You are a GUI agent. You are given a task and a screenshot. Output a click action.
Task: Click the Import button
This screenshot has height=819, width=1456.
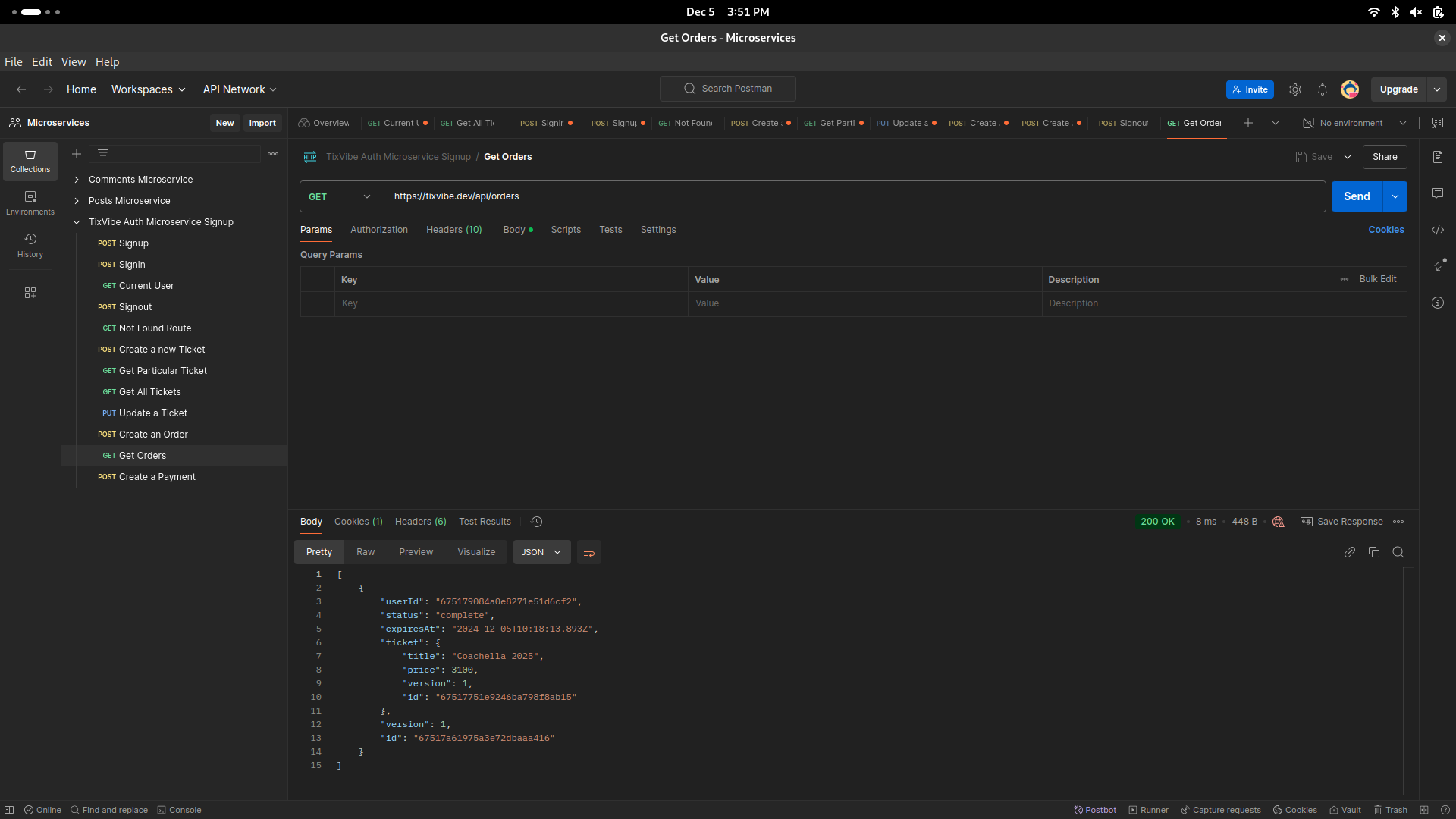(x=262, y=123)
